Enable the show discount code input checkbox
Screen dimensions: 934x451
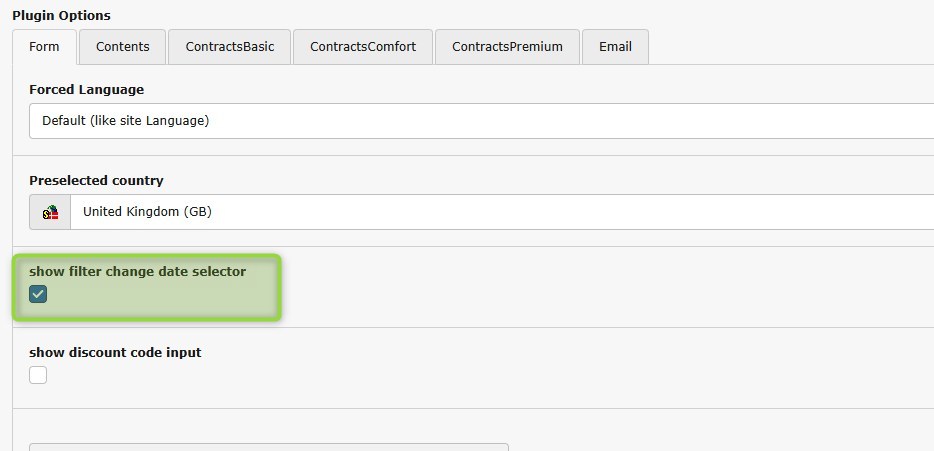click(38, 375)
